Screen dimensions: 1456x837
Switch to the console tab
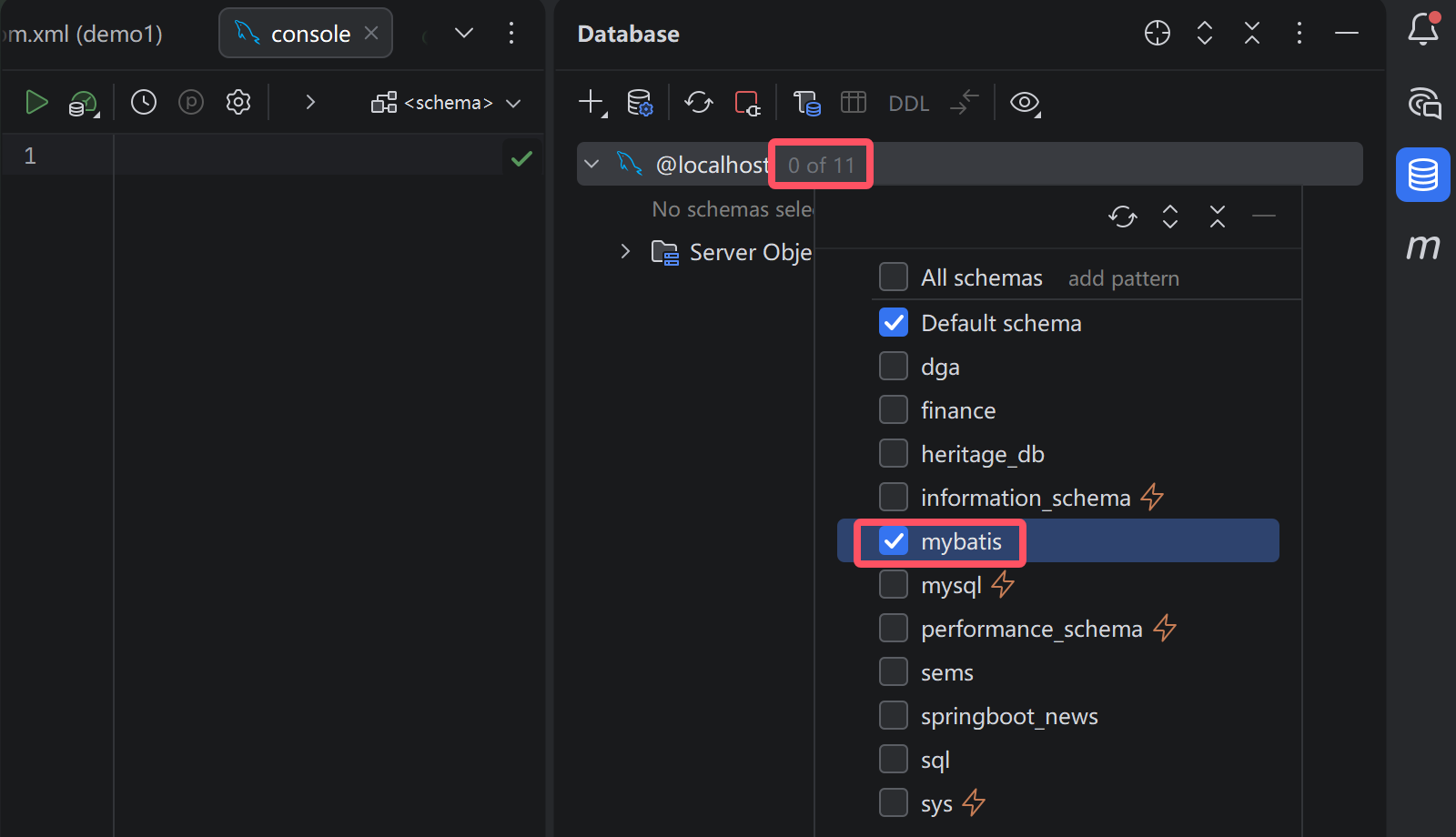309,34
